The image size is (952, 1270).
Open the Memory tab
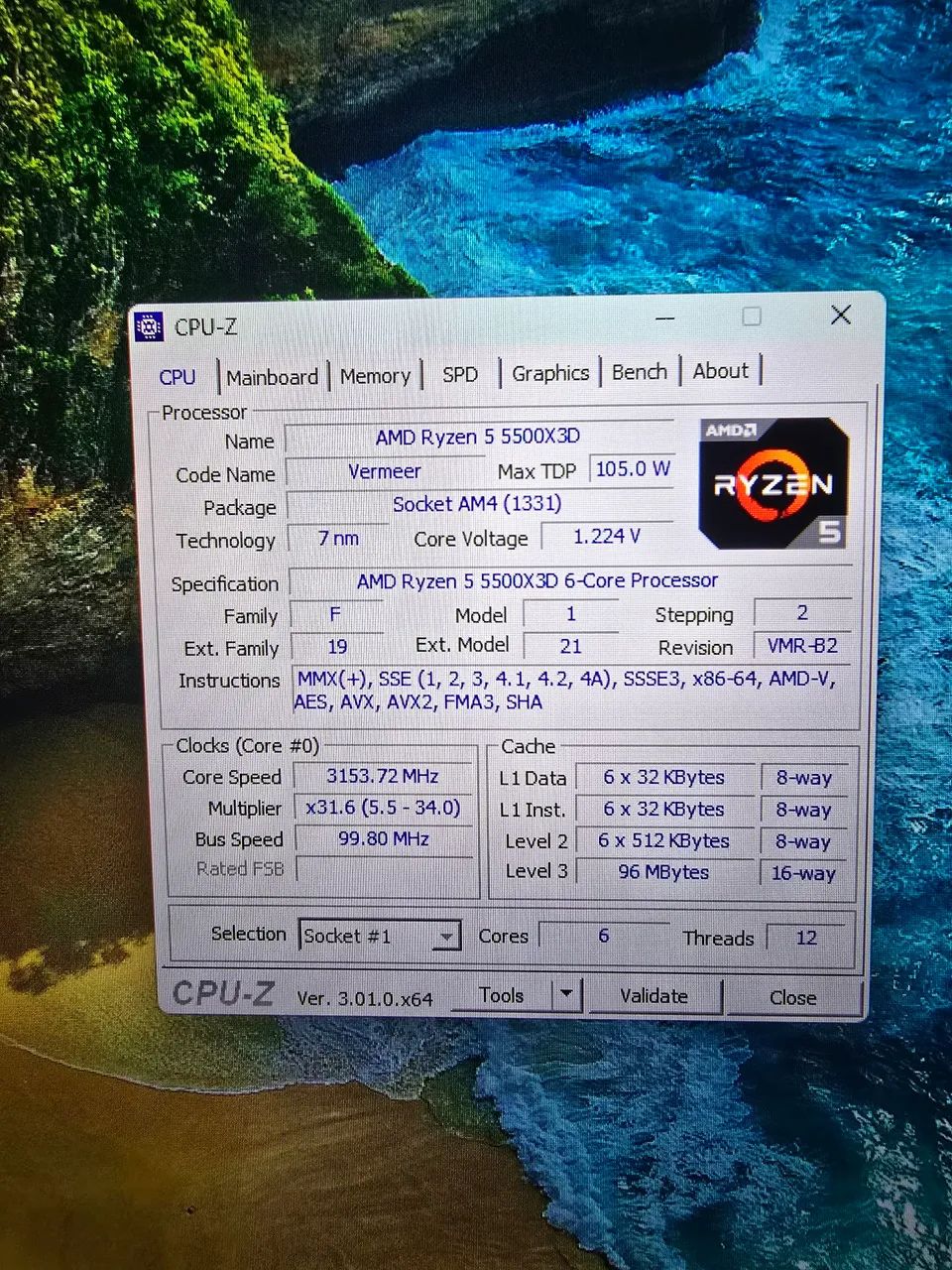click(x=375, y=376)
